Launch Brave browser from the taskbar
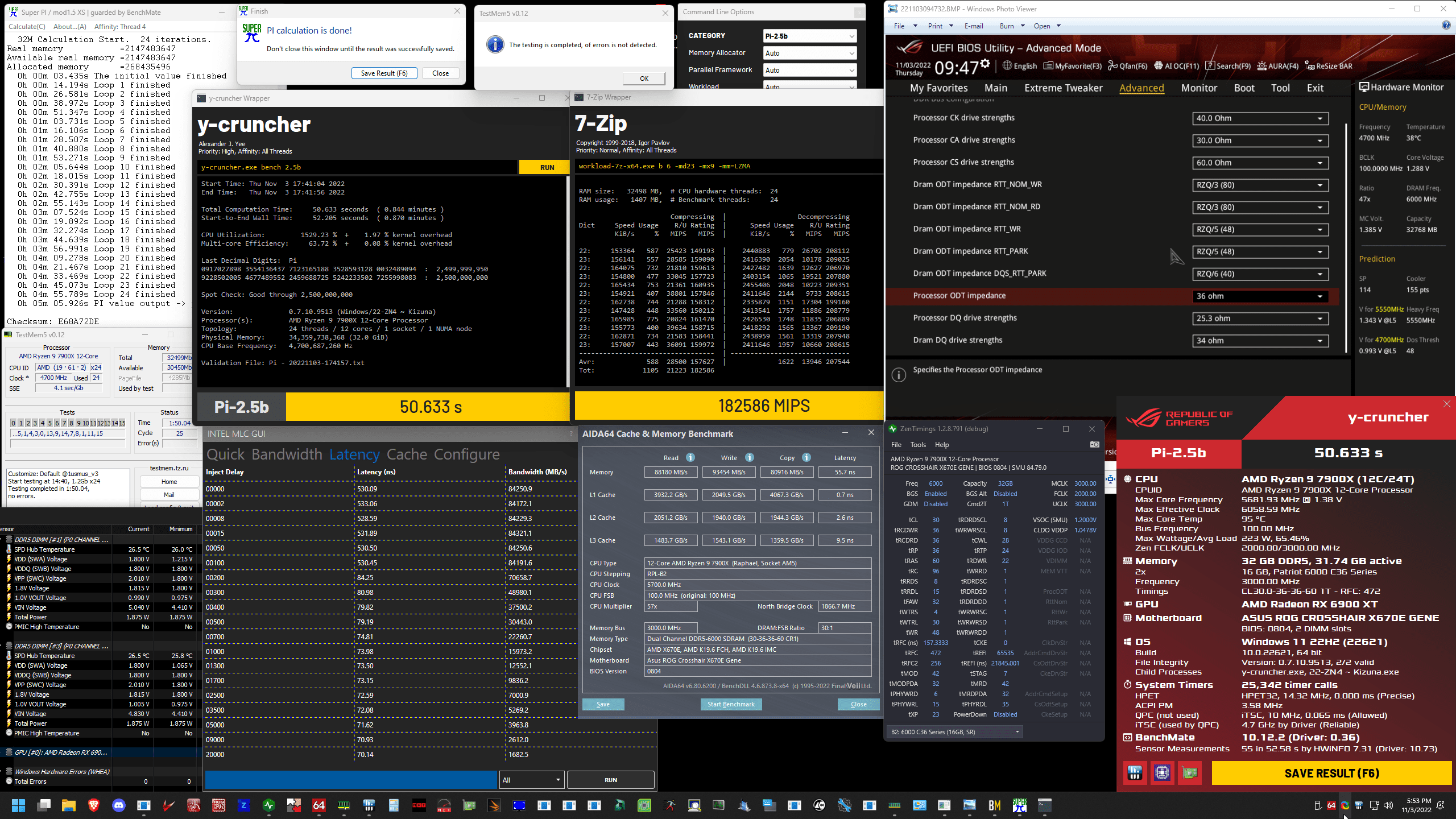Viewport: 1456px width, 819px height. pyautogui.click(x=94, y=805)
